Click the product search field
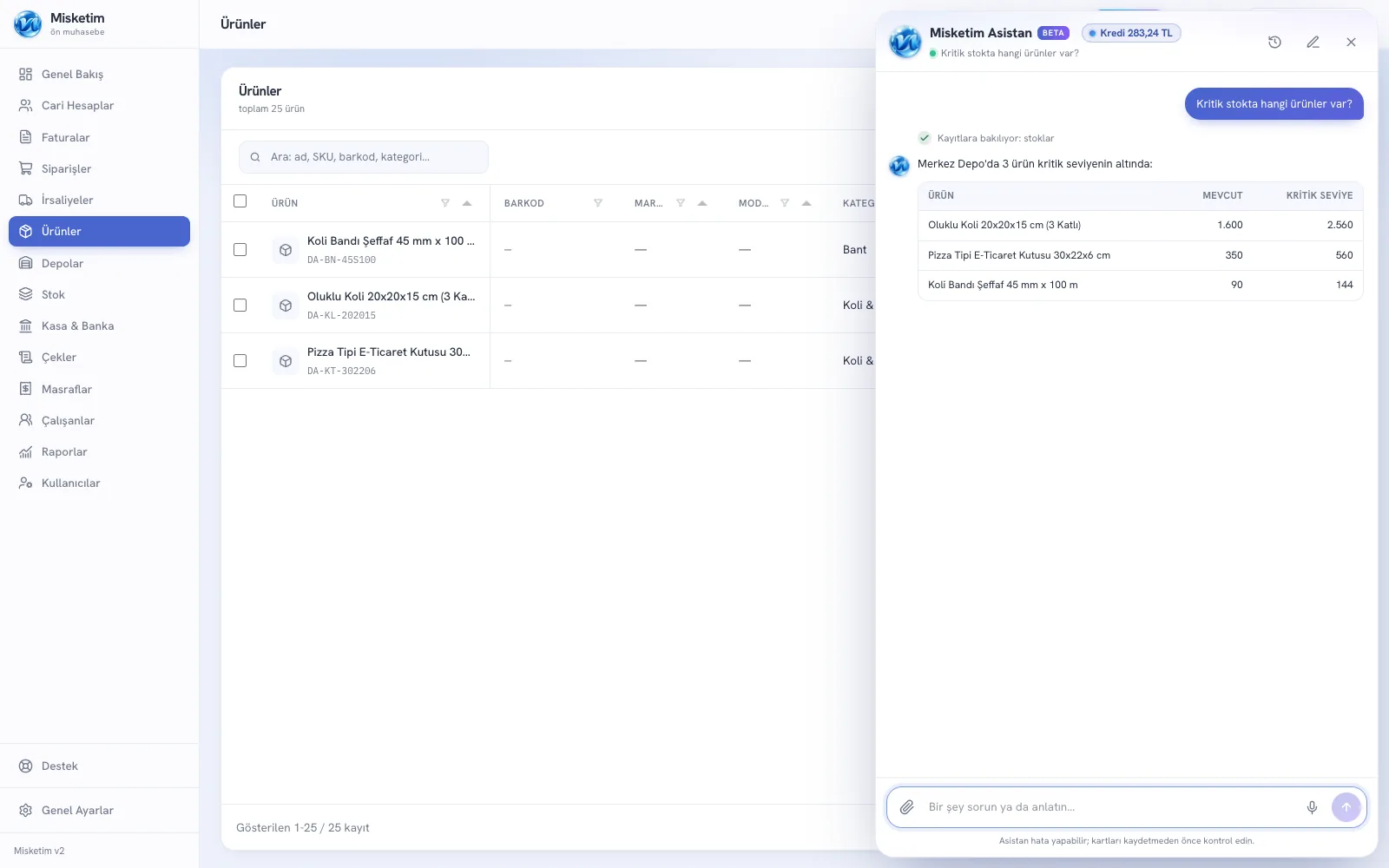This screenshot has height=868, width=1389. pos(364,157)
